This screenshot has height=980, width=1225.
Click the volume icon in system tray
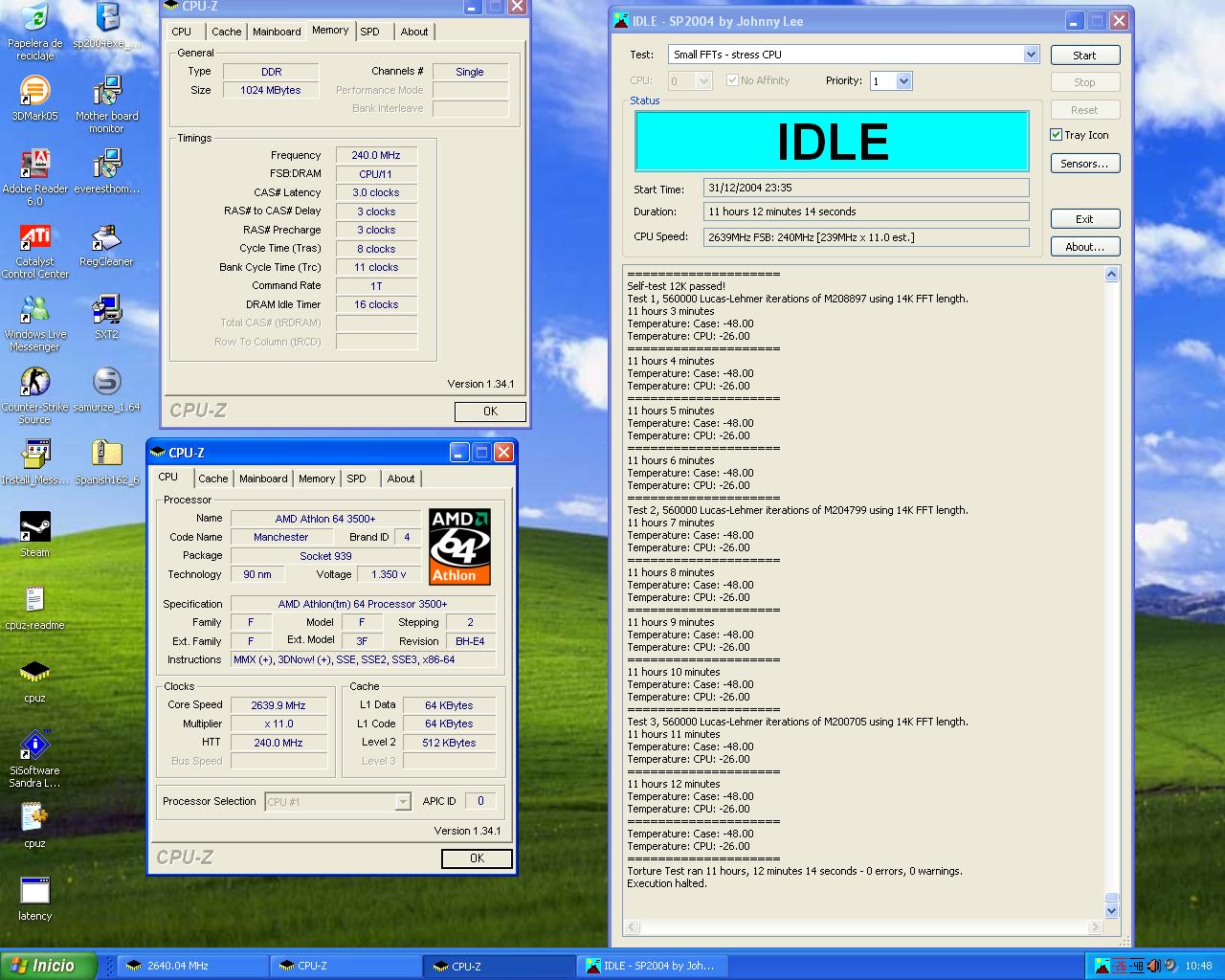point(1154,966)
